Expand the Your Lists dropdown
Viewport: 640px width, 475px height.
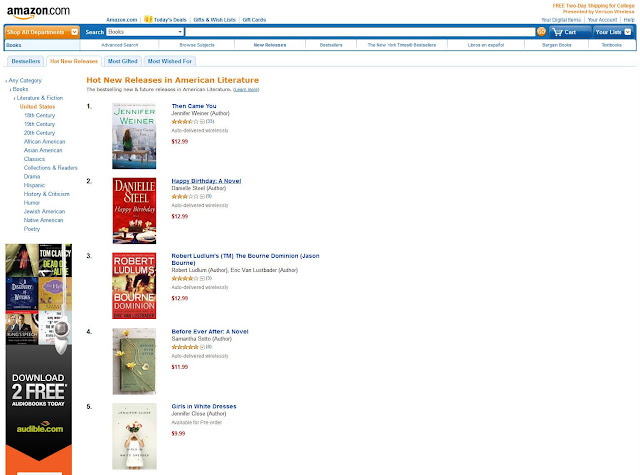click(x=627, y=32)
